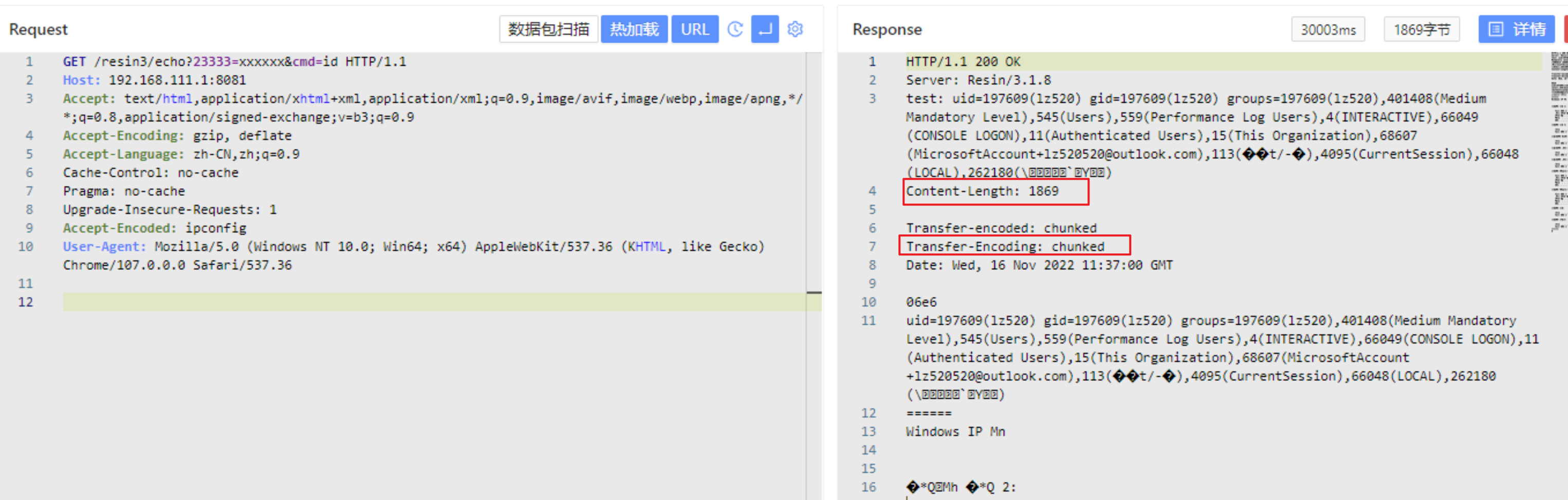The height and width of the screenshot is (500, 1568).
Task: Click the 详情 details button in Response
Action: [1516, 29]
